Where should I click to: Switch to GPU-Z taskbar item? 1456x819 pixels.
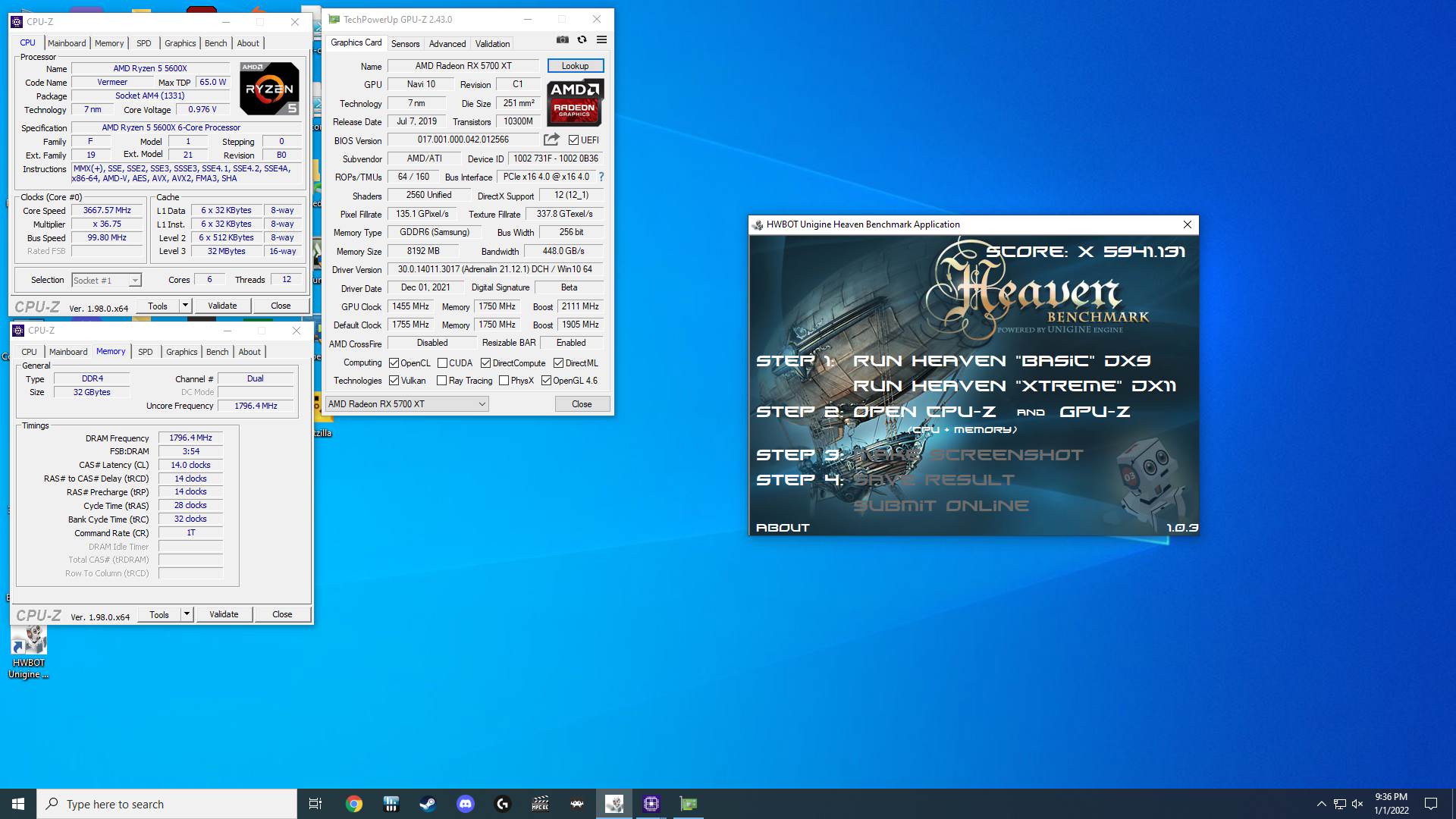click(689, 804)
